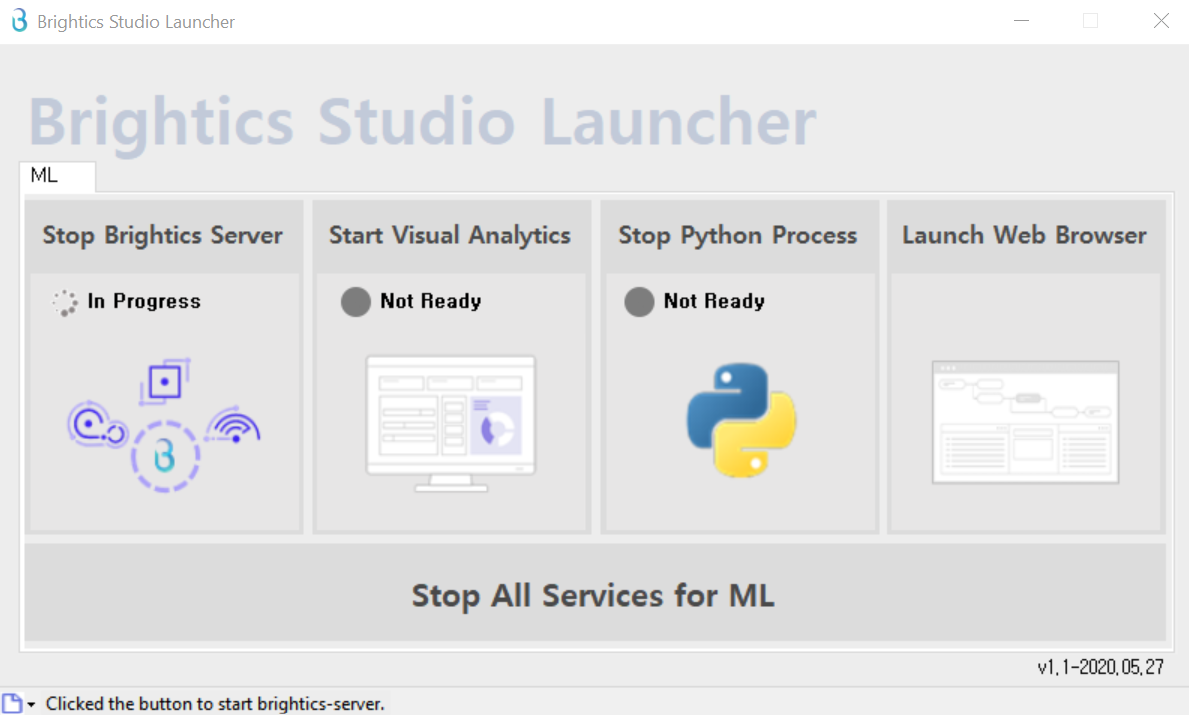Click Not Ready text under Python Process
Viewport: 1189px width, 715px height.
[x=714, y=301]
